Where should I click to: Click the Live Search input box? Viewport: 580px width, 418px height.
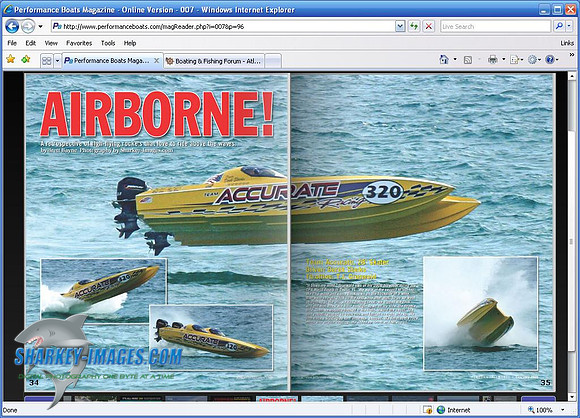pos(496,27)
